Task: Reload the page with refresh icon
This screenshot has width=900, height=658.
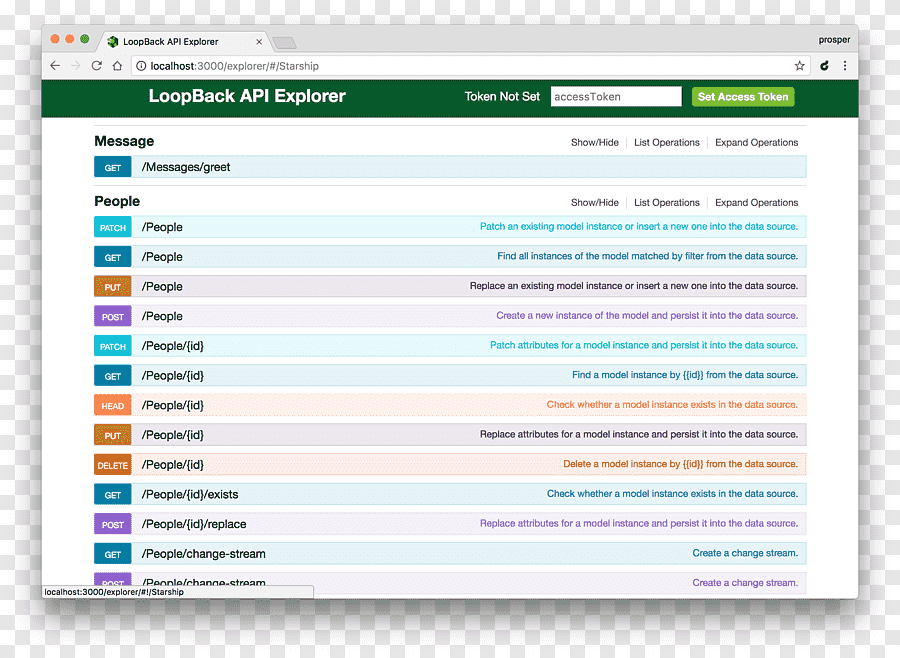Action: coord(96,65)
